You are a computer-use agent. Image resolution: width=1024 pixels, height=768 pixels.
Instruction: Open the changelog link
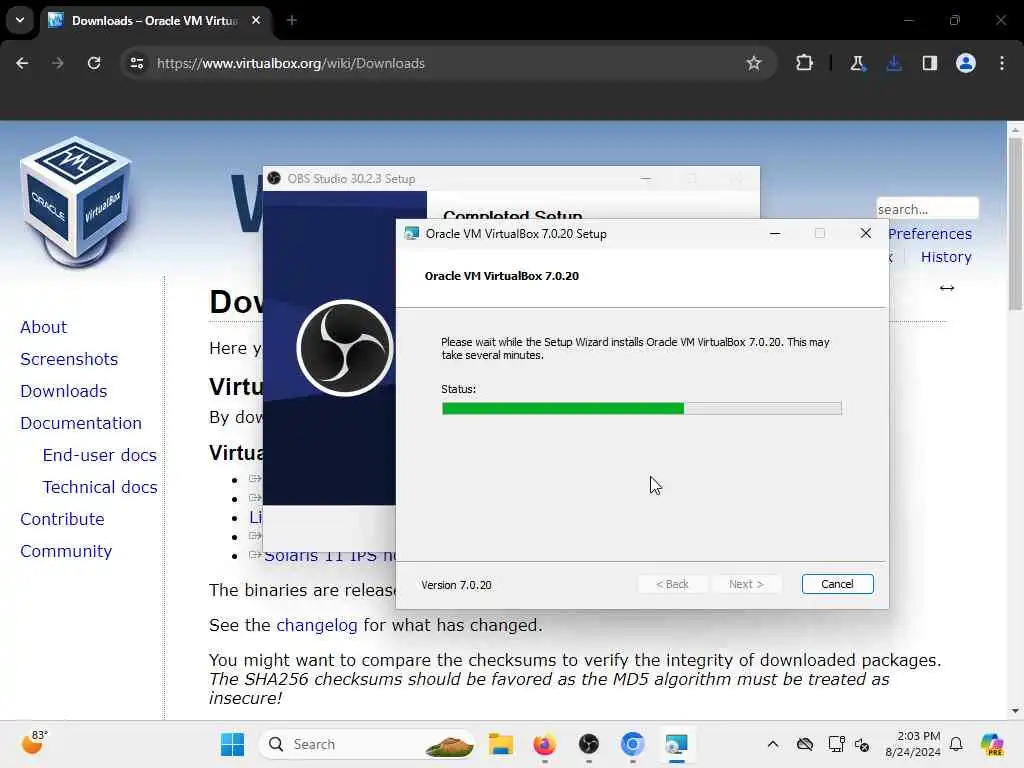point(317,626)
